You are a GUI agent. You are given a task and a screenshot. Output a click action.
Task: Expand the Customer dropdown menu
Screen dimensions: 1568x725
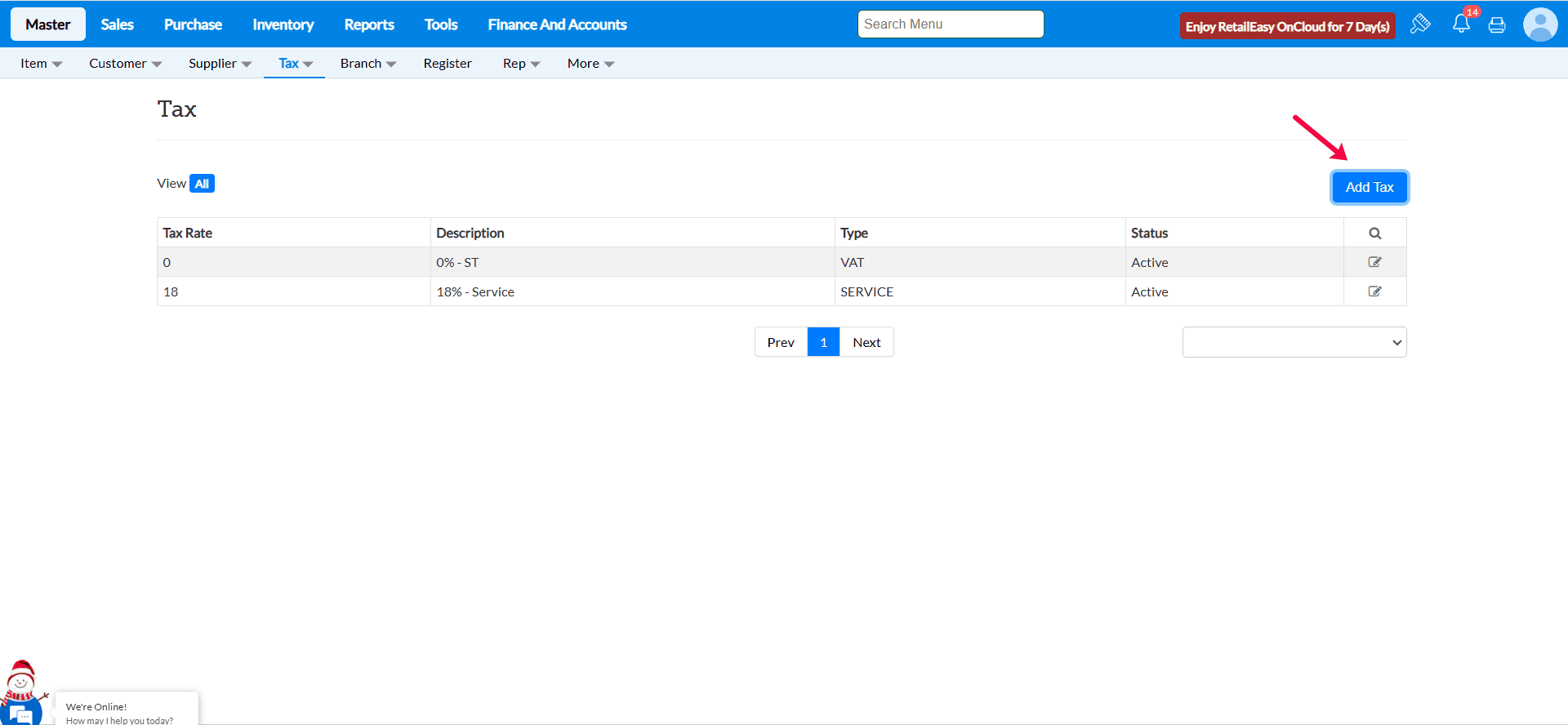[125, 64]
